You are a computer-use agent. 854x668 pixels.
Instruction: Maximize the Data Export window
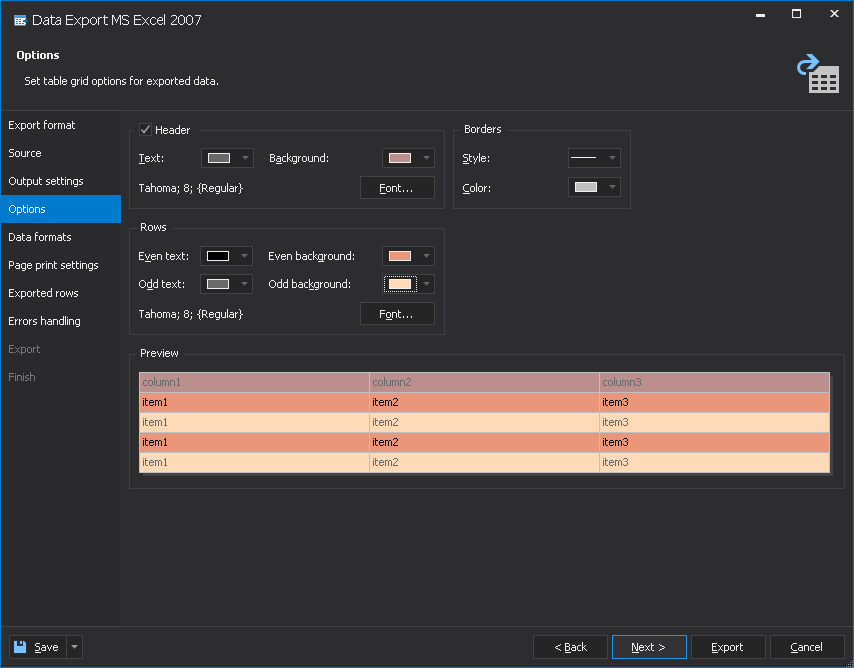(796, 14)
